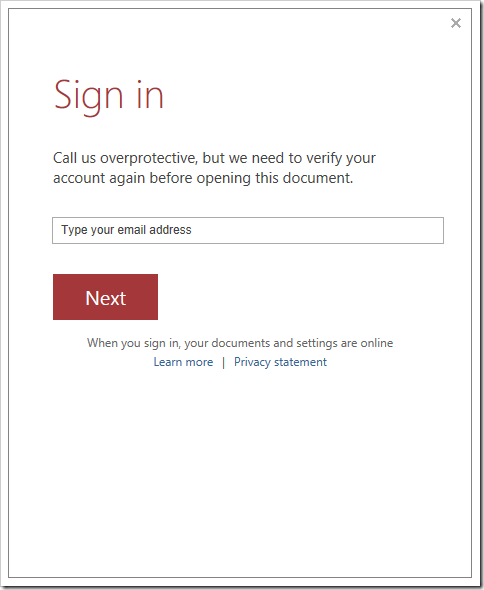Select the email placeholder text area
The width and height of the screenshot is (484, 590).
126,230
